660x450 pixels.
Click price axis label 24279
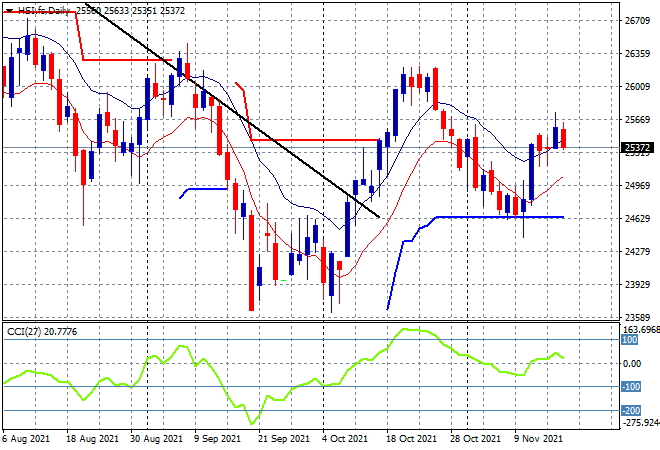[637, 251]
